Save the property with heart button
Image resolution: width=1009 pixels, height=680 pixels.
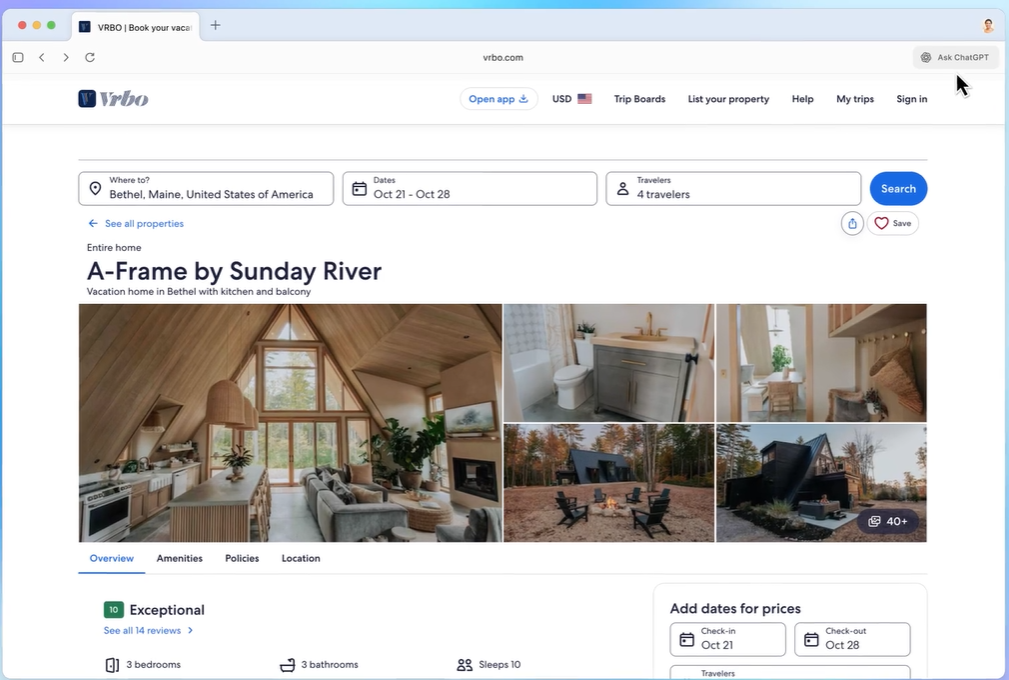coord(893,223)
